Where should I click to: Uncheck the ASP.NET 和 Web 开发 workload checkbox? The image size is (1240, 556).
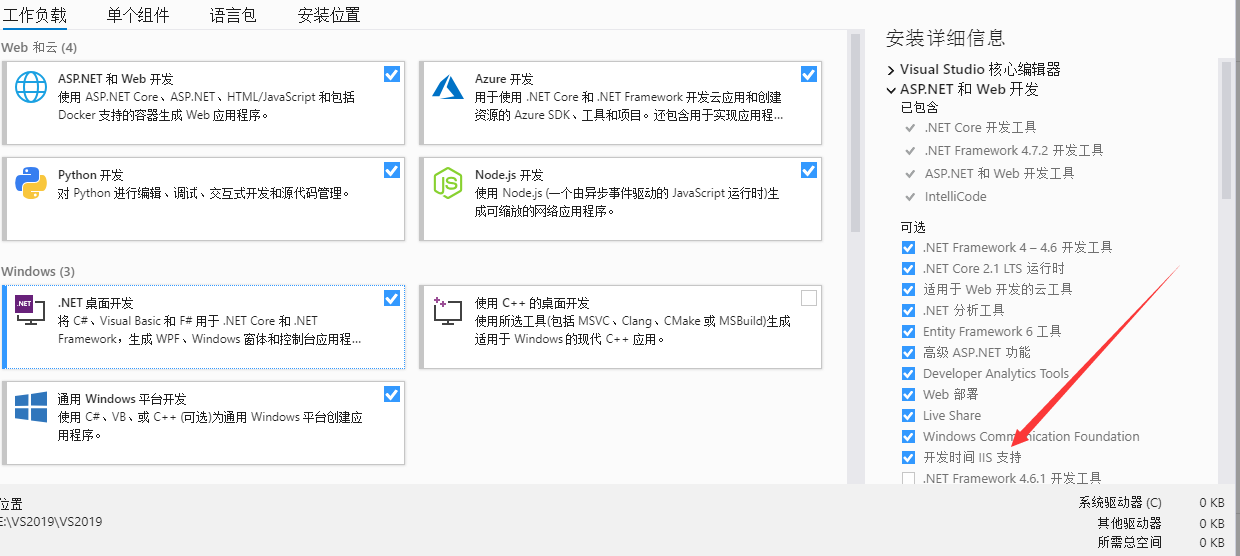coord(391,74)
